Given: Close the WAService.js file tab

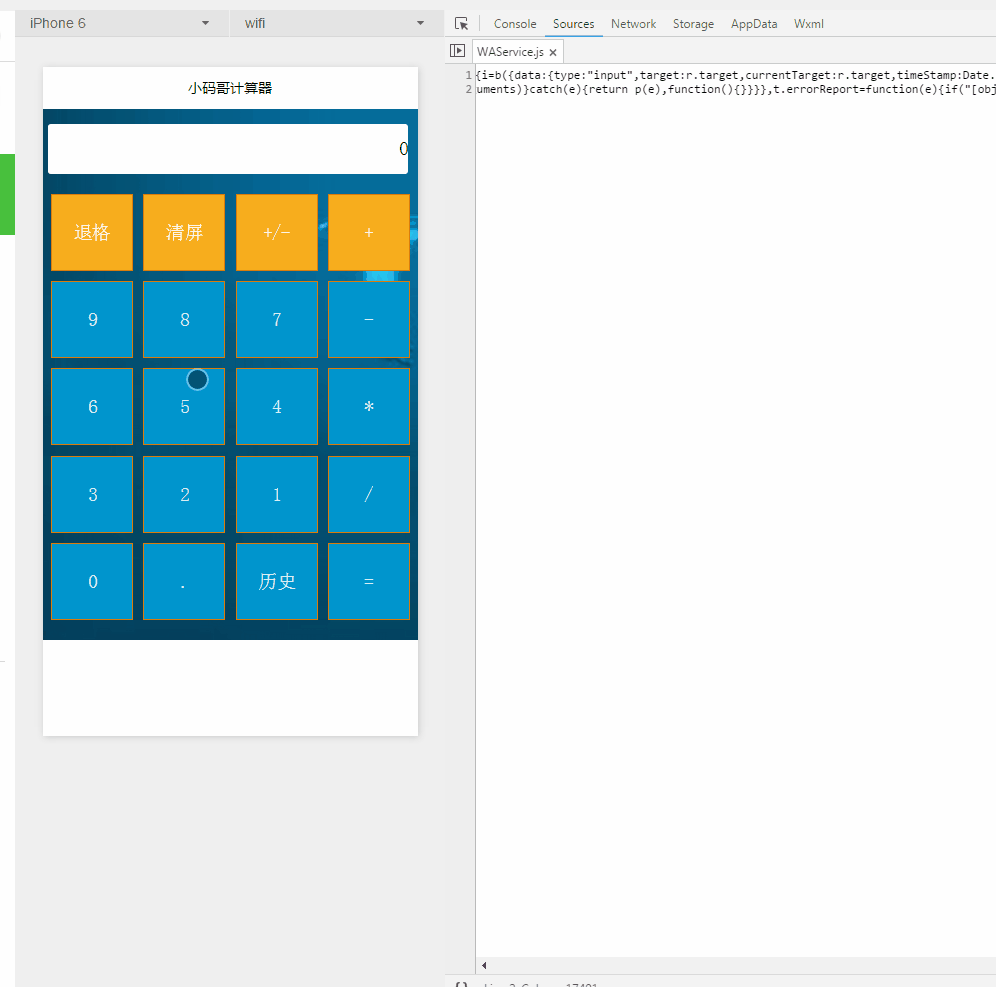Looking at the screenshot, I should [553, 52].
